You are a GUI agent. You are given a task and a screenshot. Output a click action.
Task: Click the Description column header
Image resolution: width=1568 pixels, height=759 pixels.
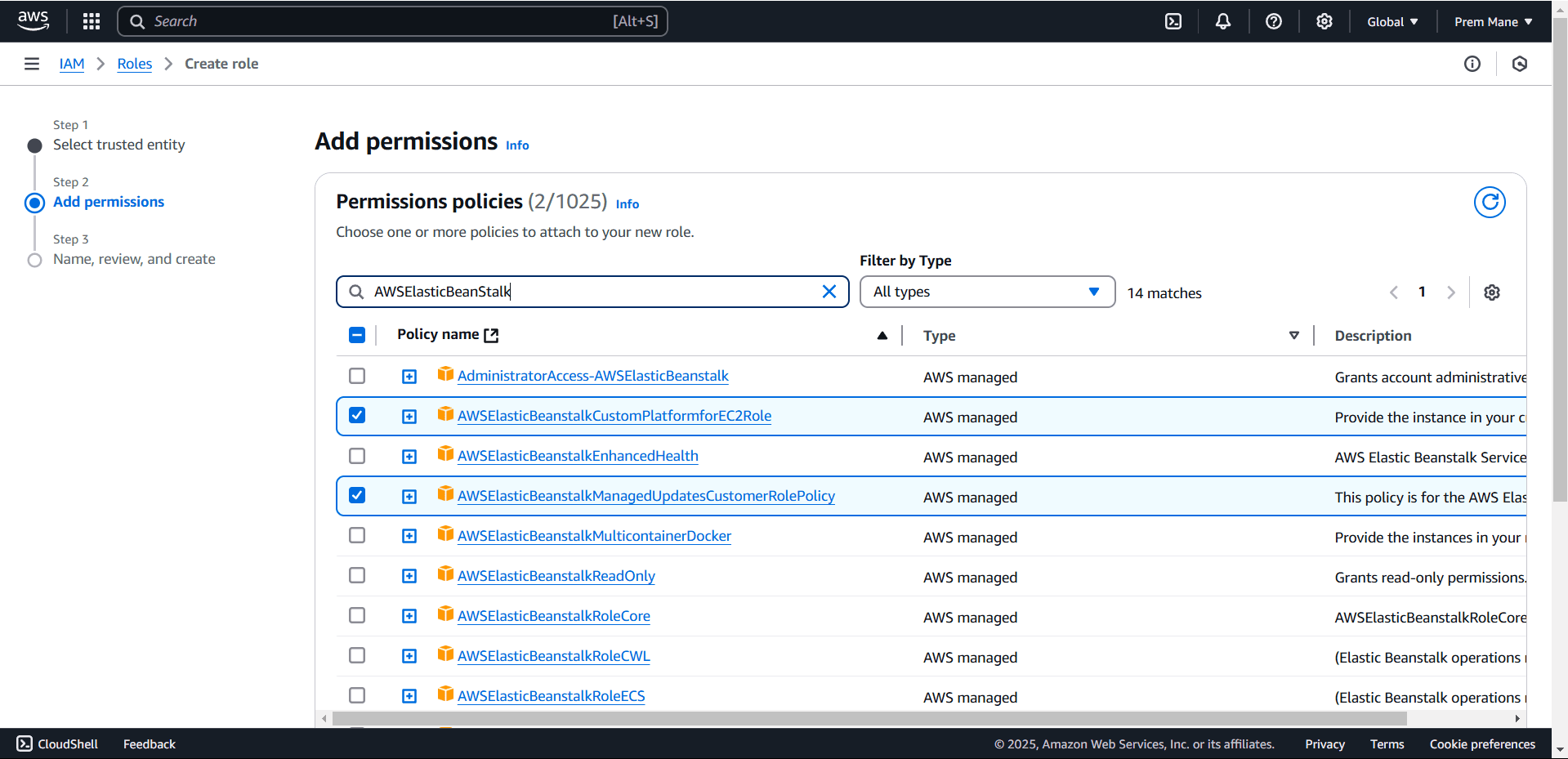pyautogui.click(x=1373, y=336)
